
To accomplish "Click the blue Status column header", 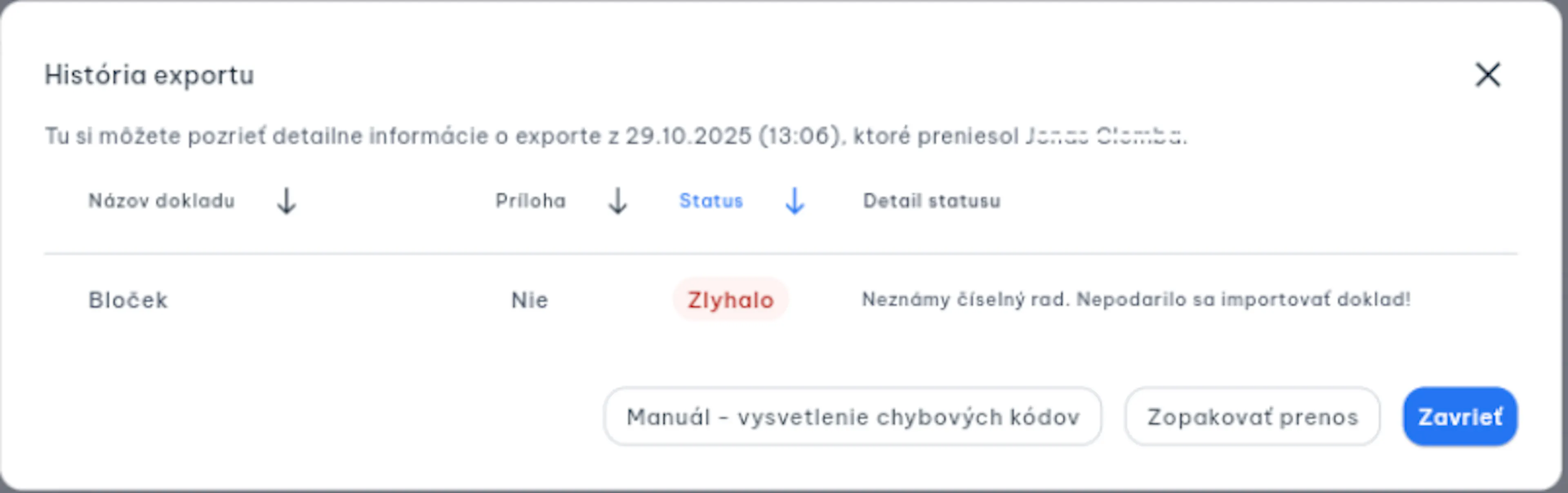I will coord(711,201).
